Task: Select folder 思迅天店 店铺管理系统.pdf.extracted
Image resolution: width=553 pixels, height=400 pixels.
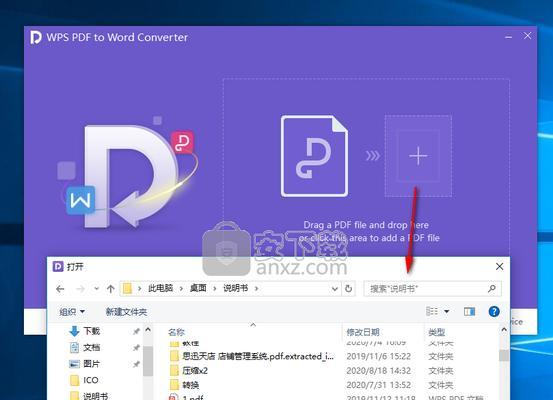Action: (258, 356)
